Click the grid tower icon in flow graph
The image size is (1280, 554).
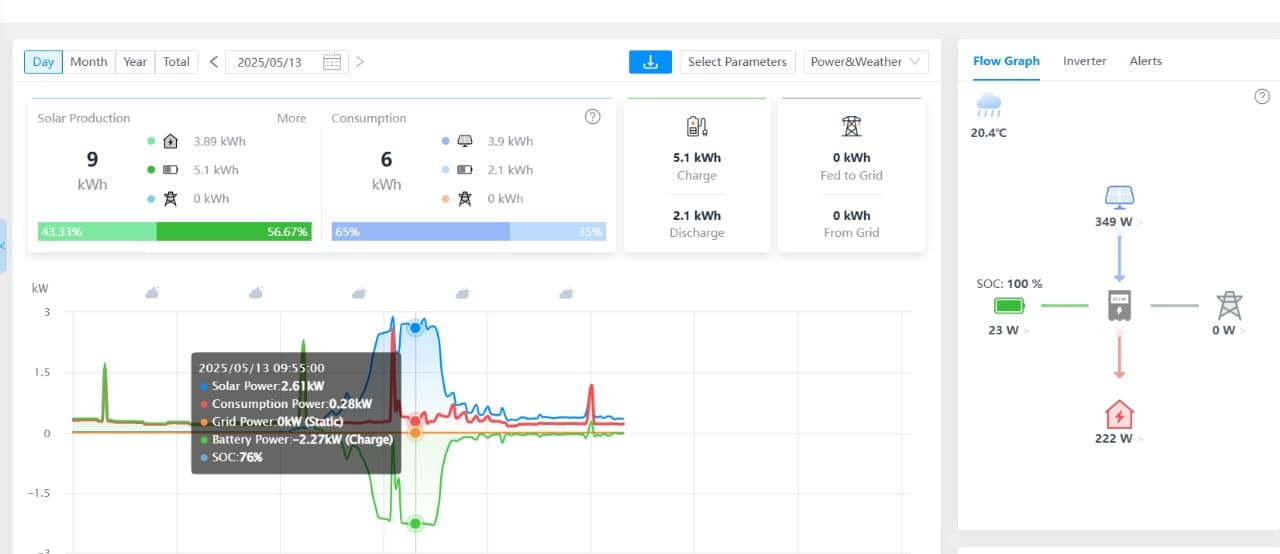tap(1228, 305)
